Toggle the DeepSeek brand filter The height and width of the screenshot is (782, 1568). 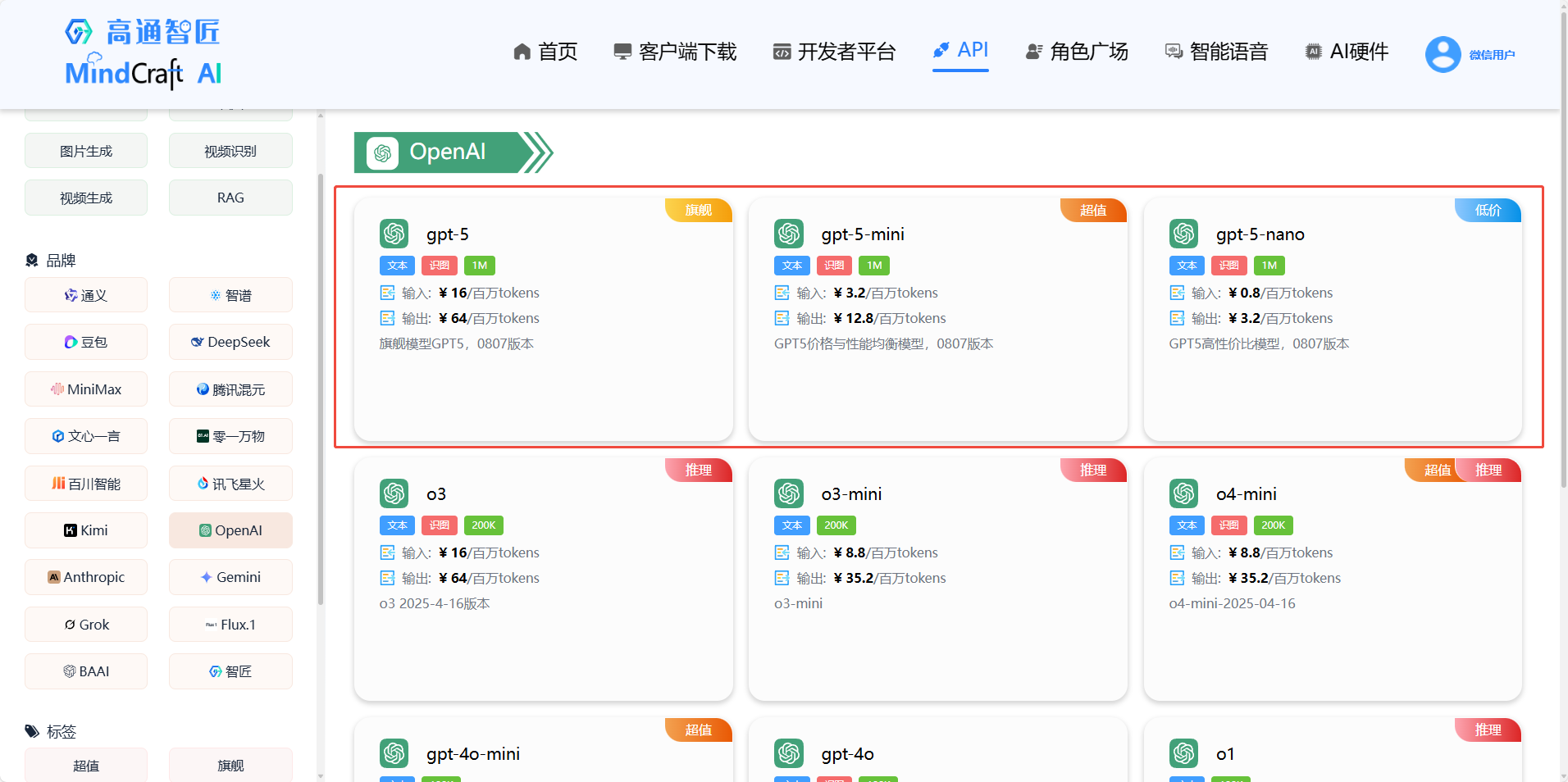pos(230,342)
